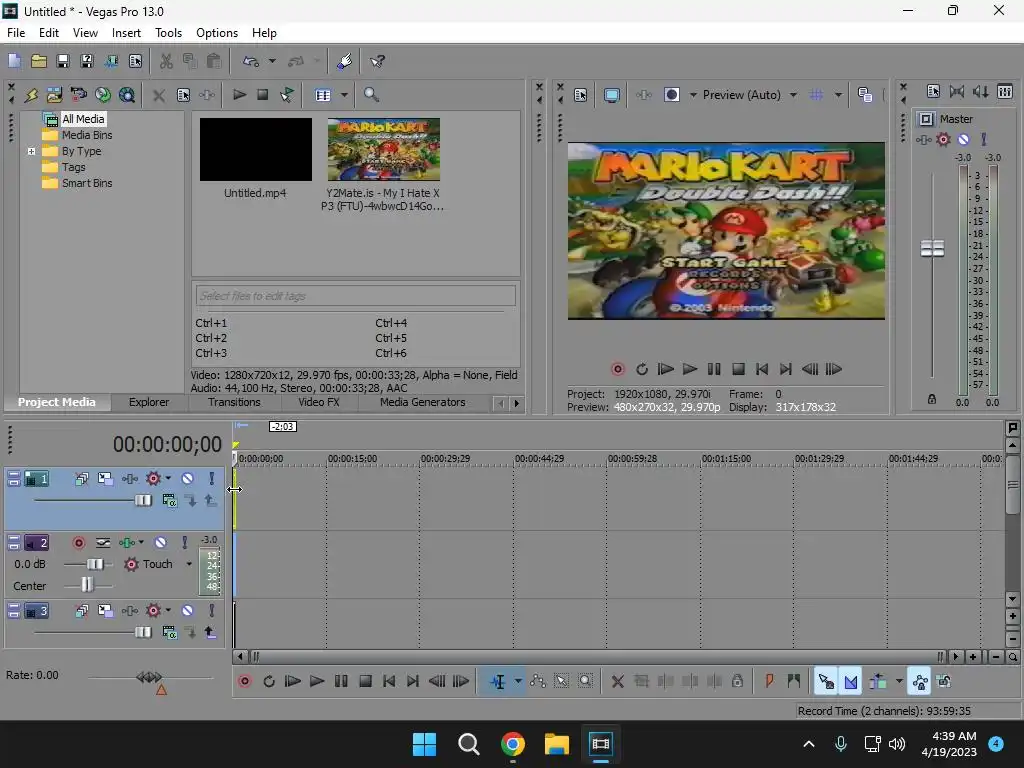Toggle Lock Envelopes to Events button
The height and width of the screenshot is (768, 1024).
(920, 682)
